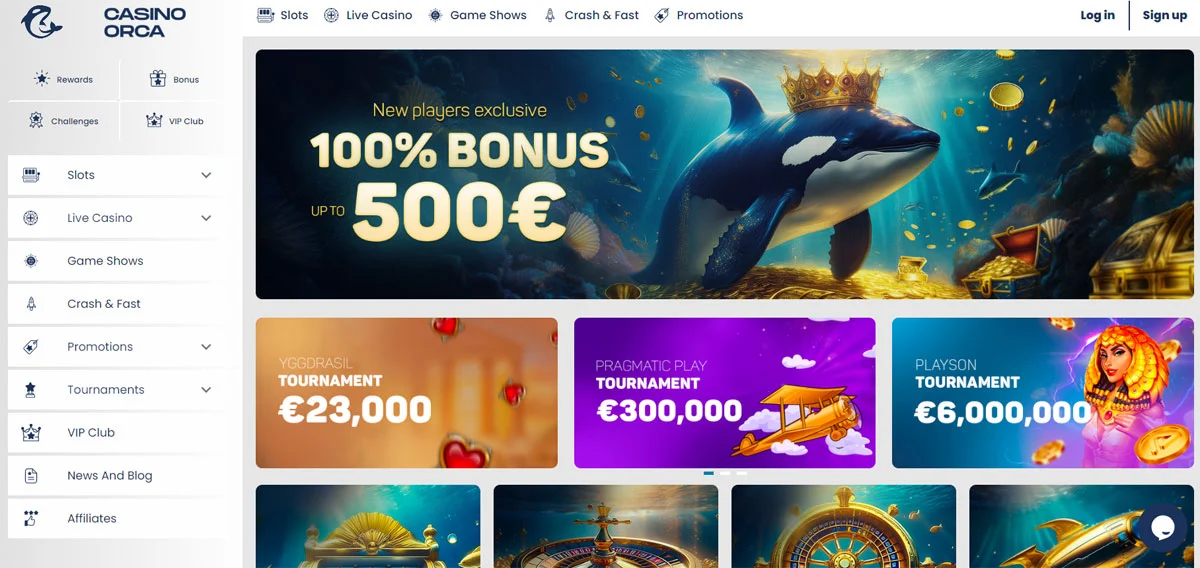Click the Log in link
Screen dimensions: 1200x568
[1097, 15]
